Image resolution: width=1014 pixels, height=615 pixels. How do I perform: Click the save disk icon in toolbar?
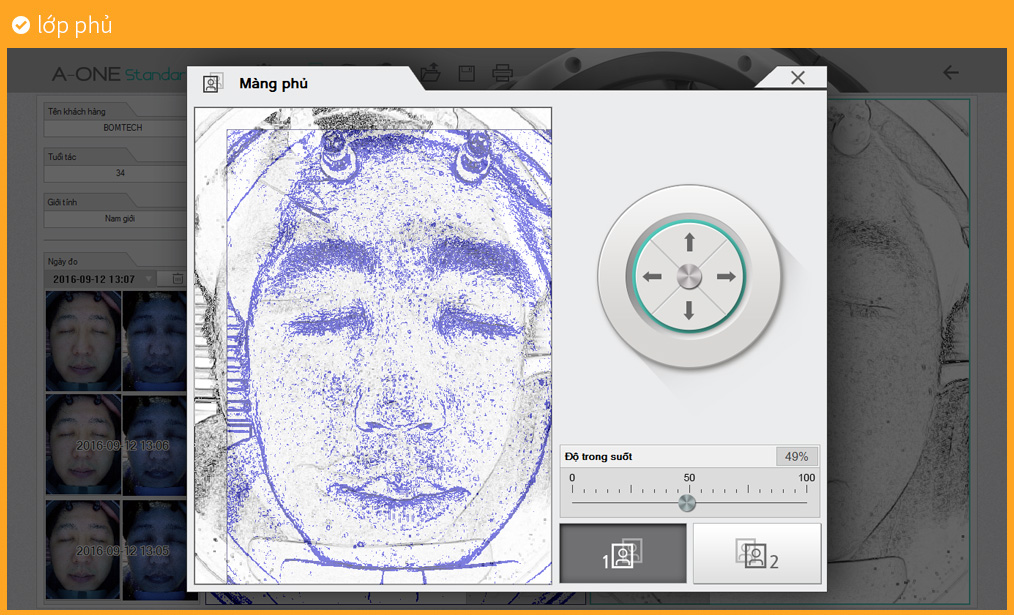pos(466,73)
